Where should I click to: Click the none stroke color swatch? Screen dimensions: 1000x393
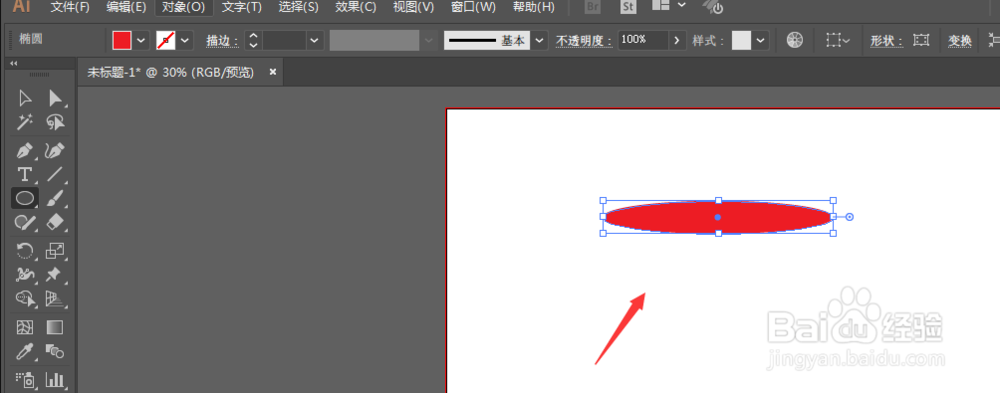coord(166,40)
